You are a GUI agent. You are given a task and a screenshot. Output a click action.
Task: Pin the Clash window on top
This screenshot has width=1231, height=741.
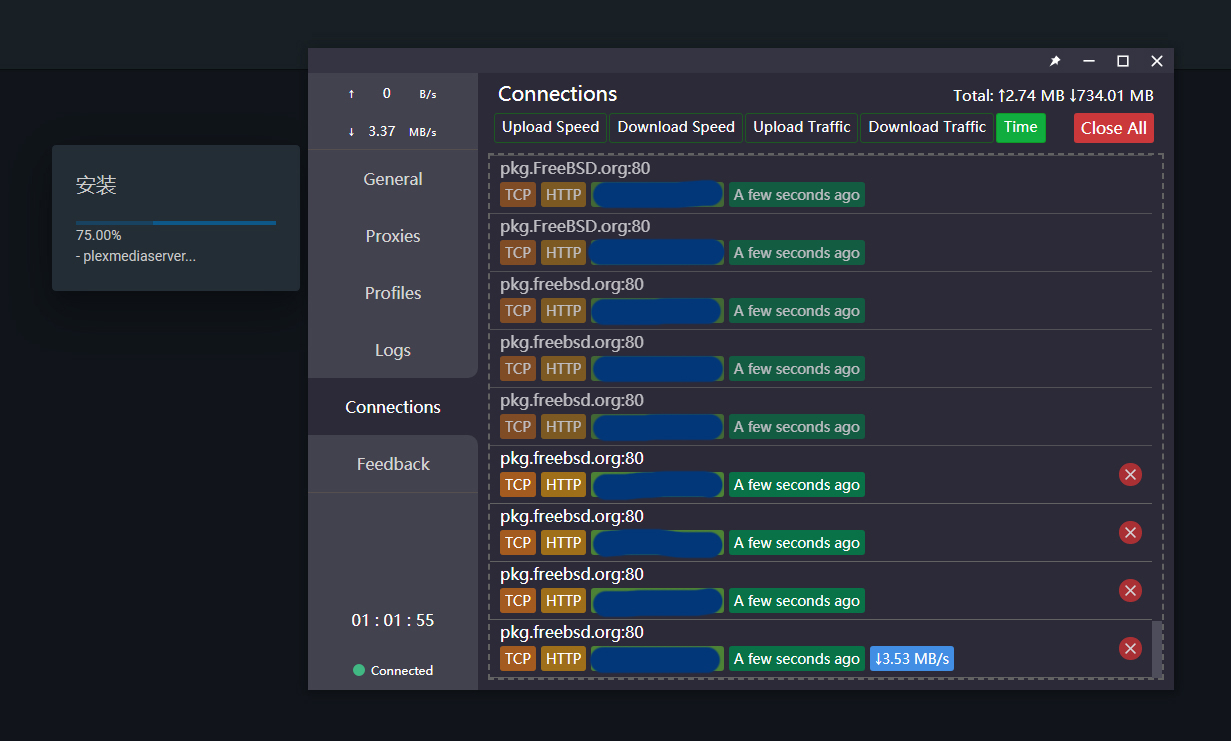pyautogui.click(x=1055, y=61)
